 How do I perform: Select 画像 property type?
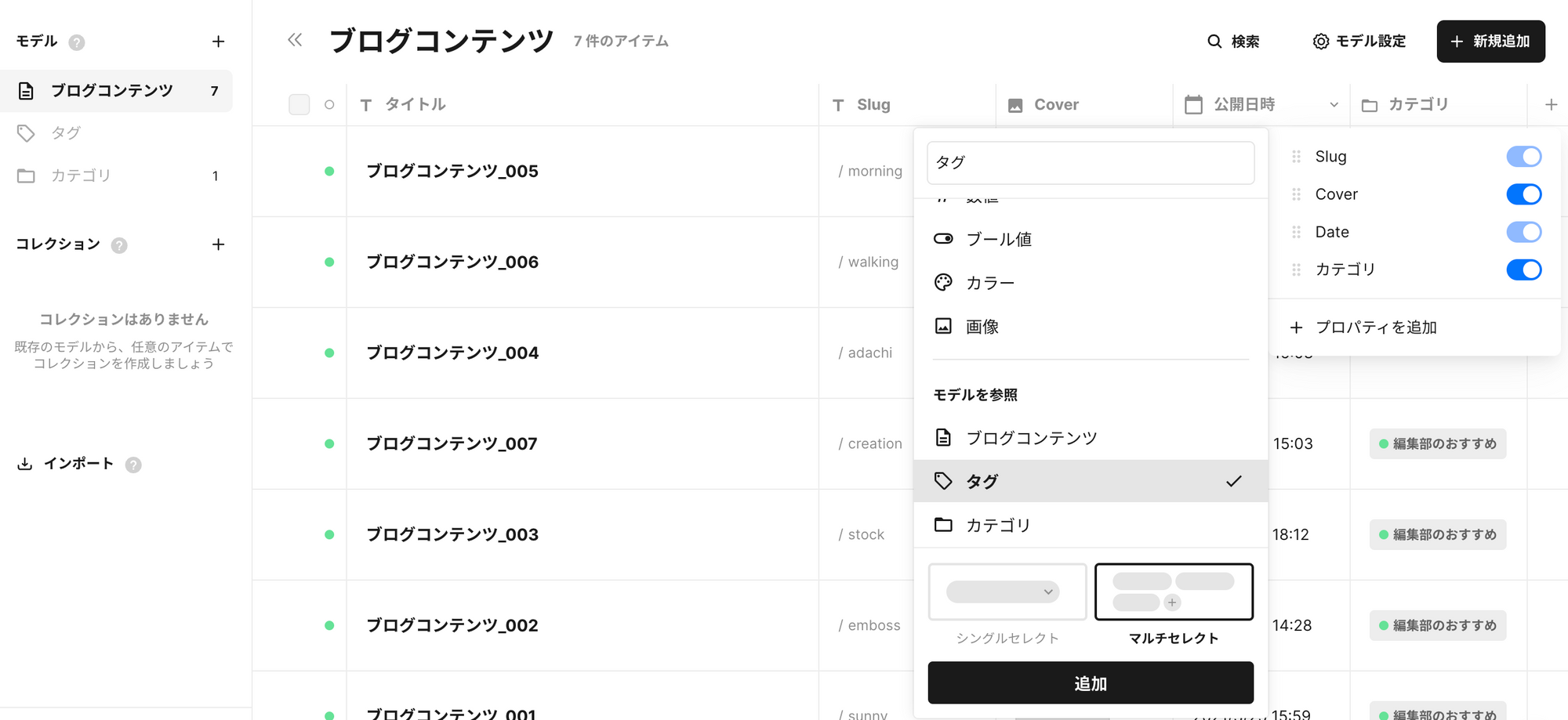[1091, 327]
